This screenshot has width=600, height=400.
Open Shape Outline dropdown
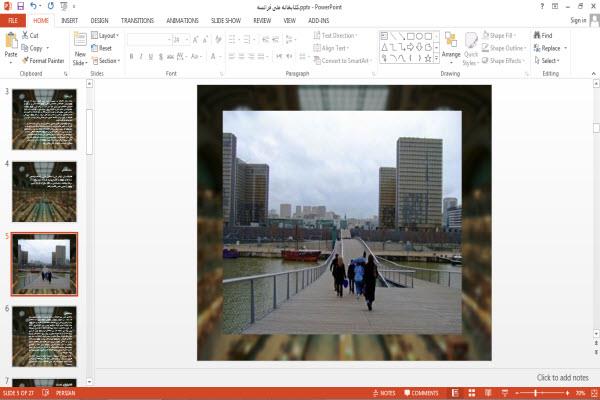[x=504, y=48]
